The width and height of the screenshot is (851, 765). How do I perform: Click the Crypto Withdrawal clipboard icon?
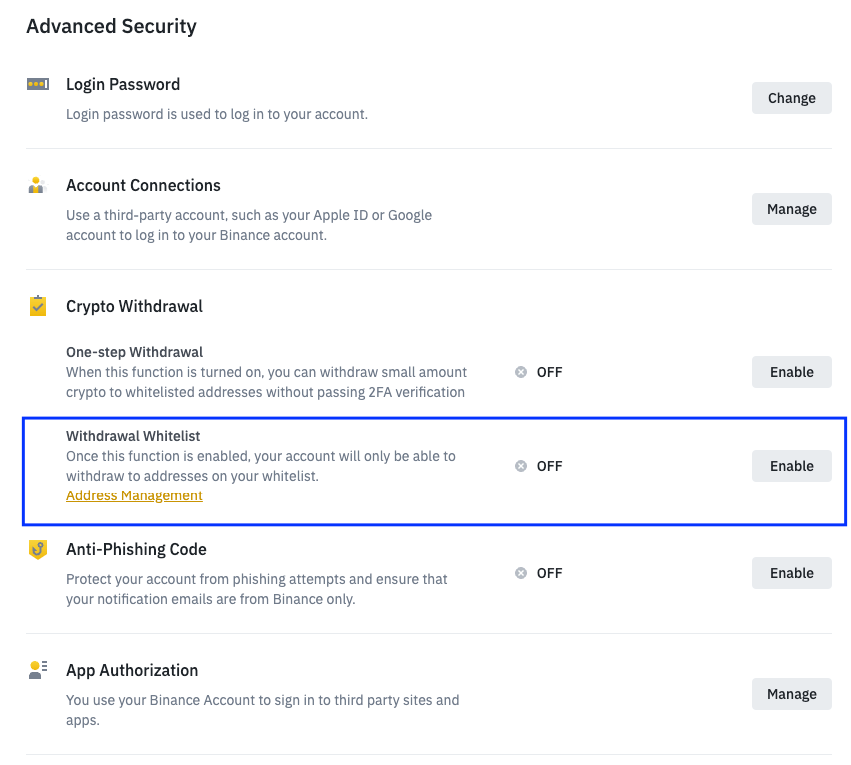38,305
